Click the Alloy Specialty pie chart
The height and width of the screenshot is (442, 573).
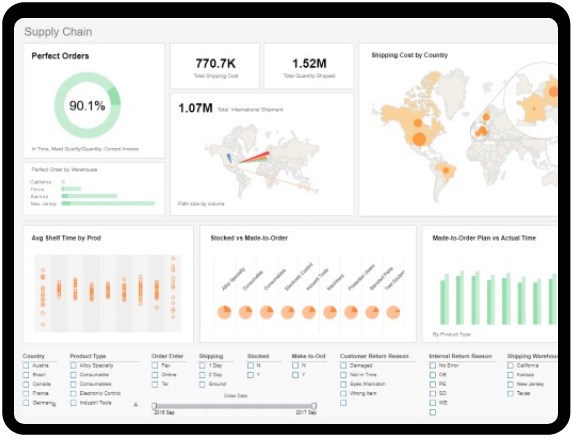click(x=224, y=312)
